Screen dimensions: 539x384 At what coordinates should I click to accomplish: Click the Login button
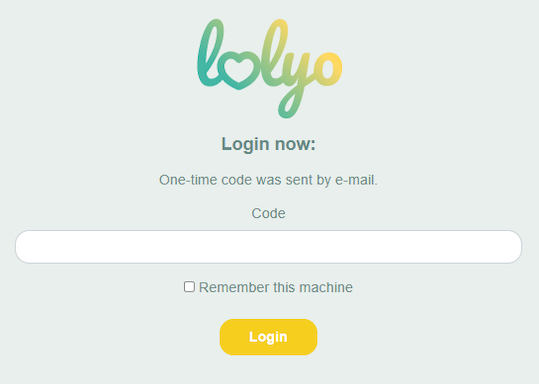(x=268, y=337)
